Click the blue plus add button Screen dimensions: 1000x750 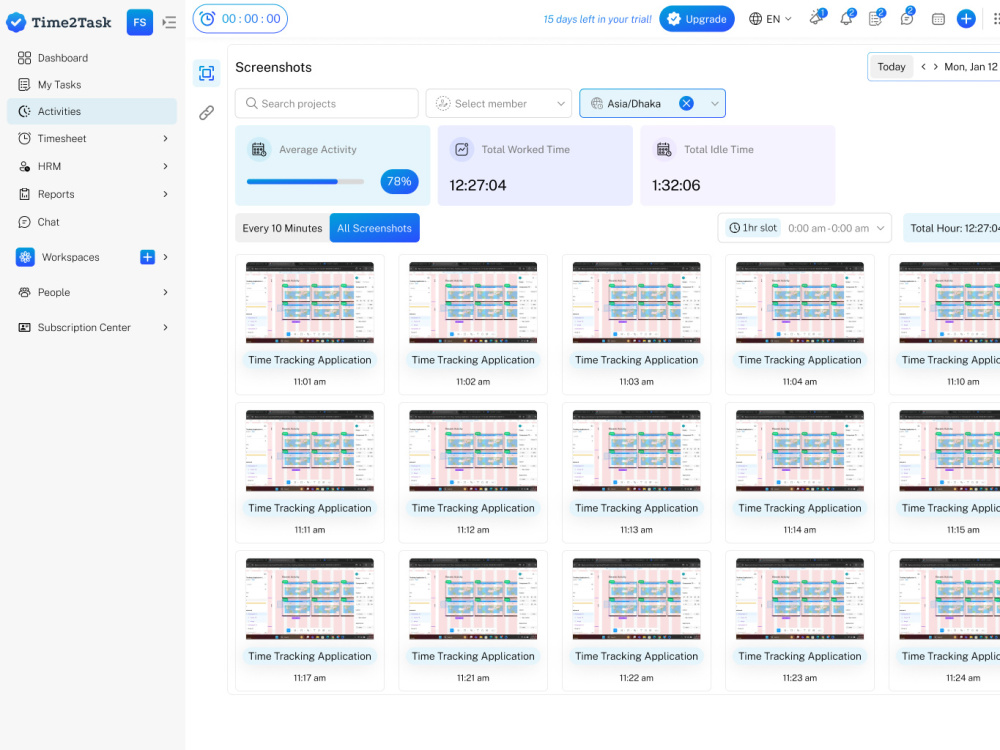coord(966,19)
